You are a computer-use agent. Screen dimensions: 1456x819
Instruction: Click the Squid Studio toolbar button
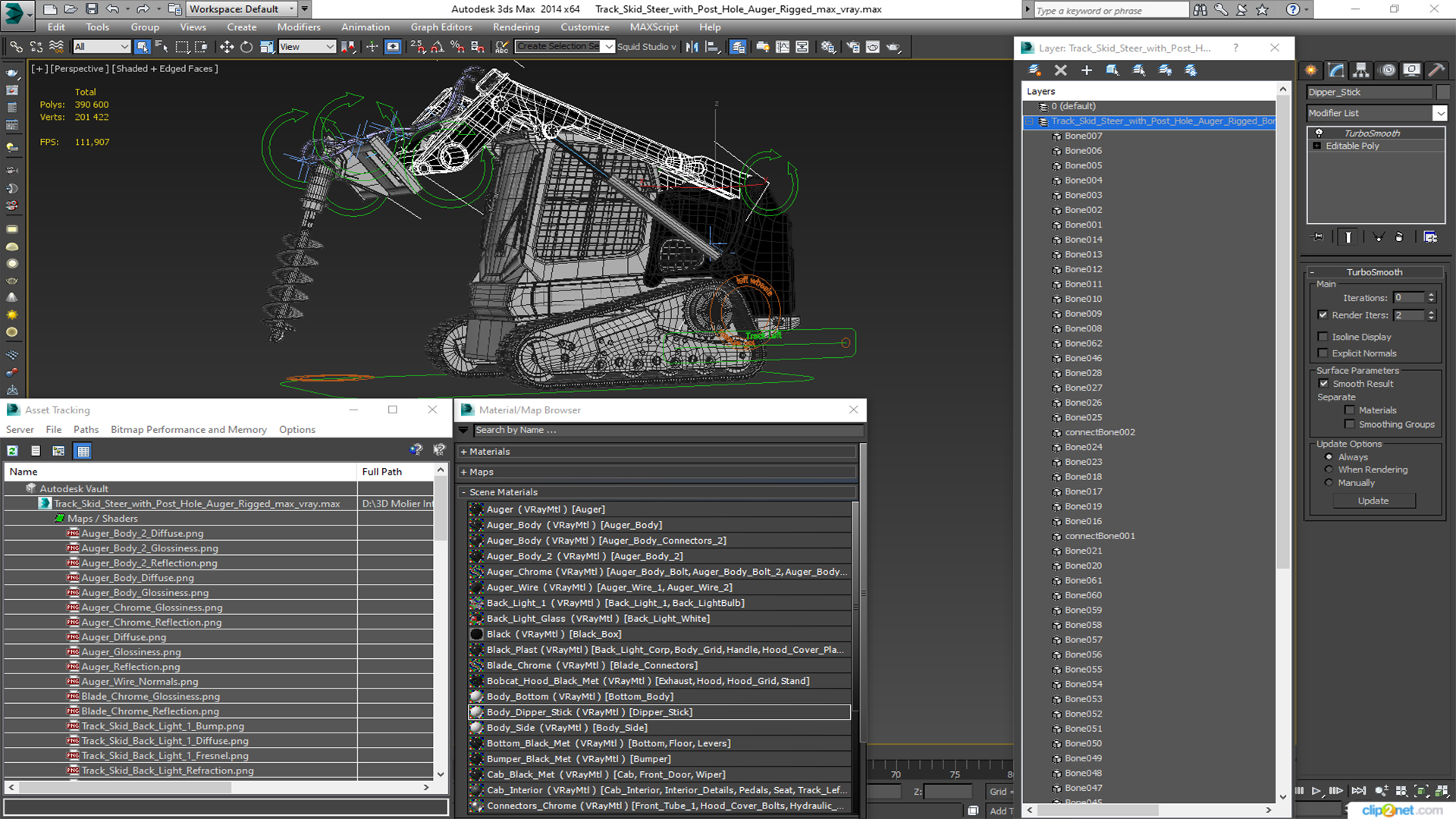click(x=646, y=47)
